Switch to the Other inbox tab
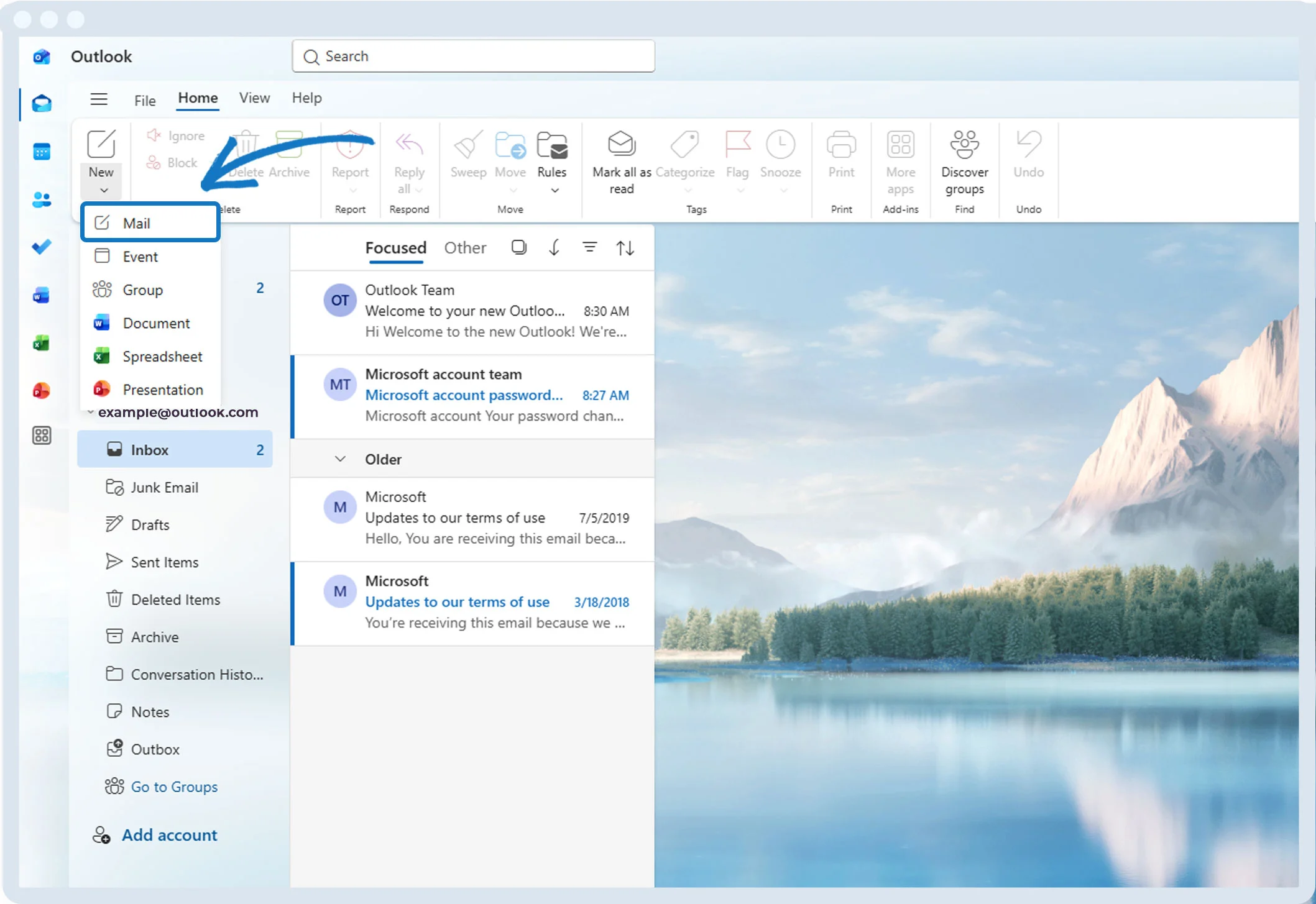This screenshot has height=904, width=1316. click(465, 248)
